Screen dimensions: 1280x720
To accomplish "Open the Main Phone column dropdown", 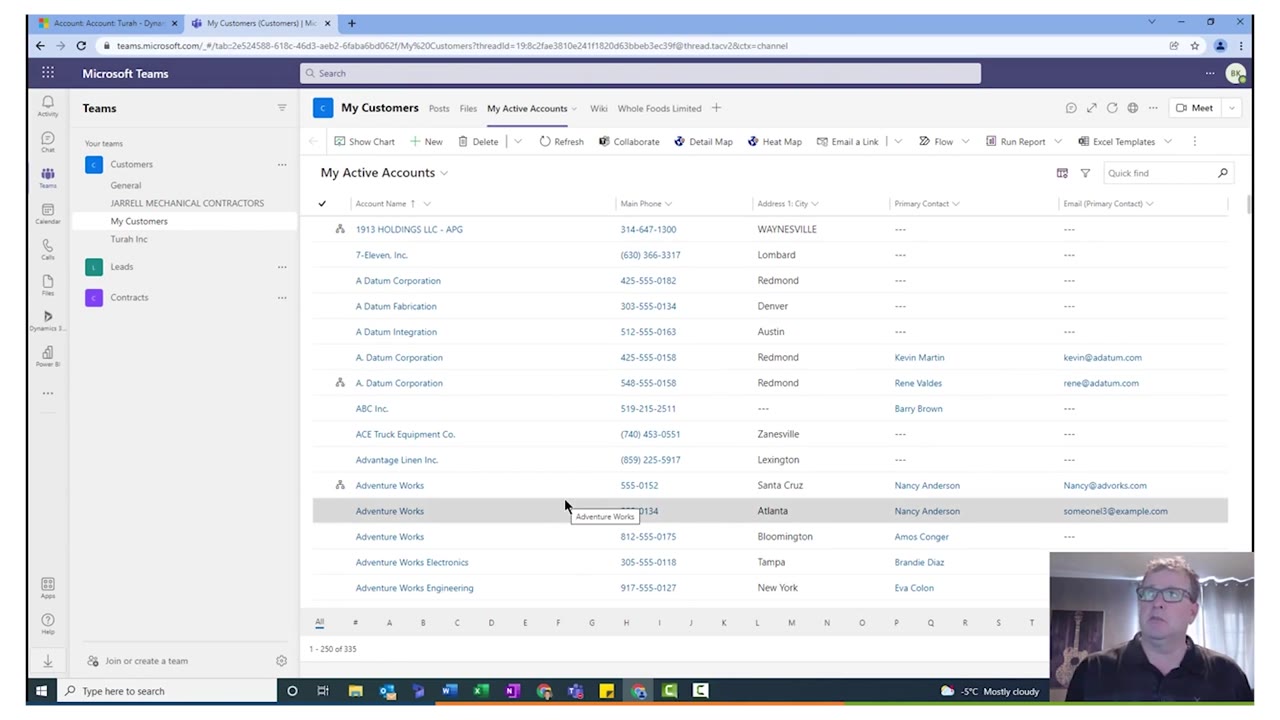I will pos(667,203).
